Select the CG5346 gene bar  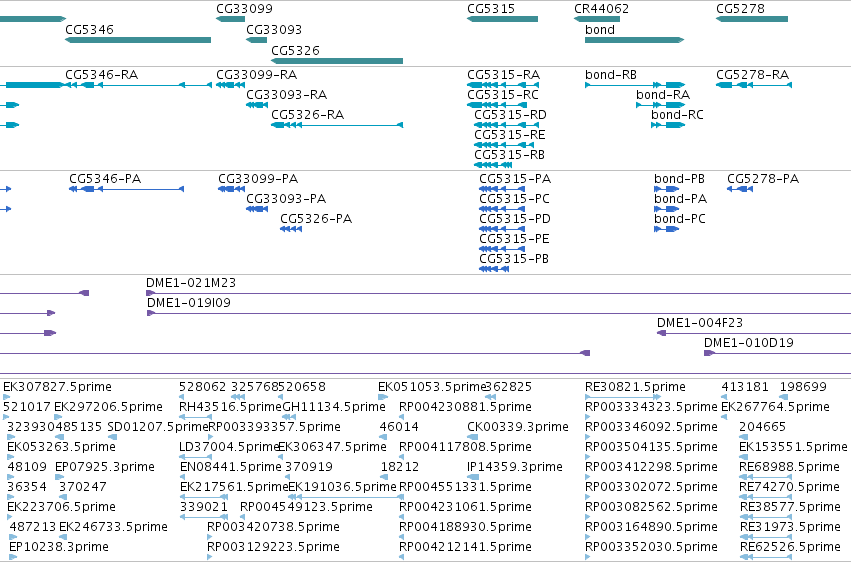(138, 40)
